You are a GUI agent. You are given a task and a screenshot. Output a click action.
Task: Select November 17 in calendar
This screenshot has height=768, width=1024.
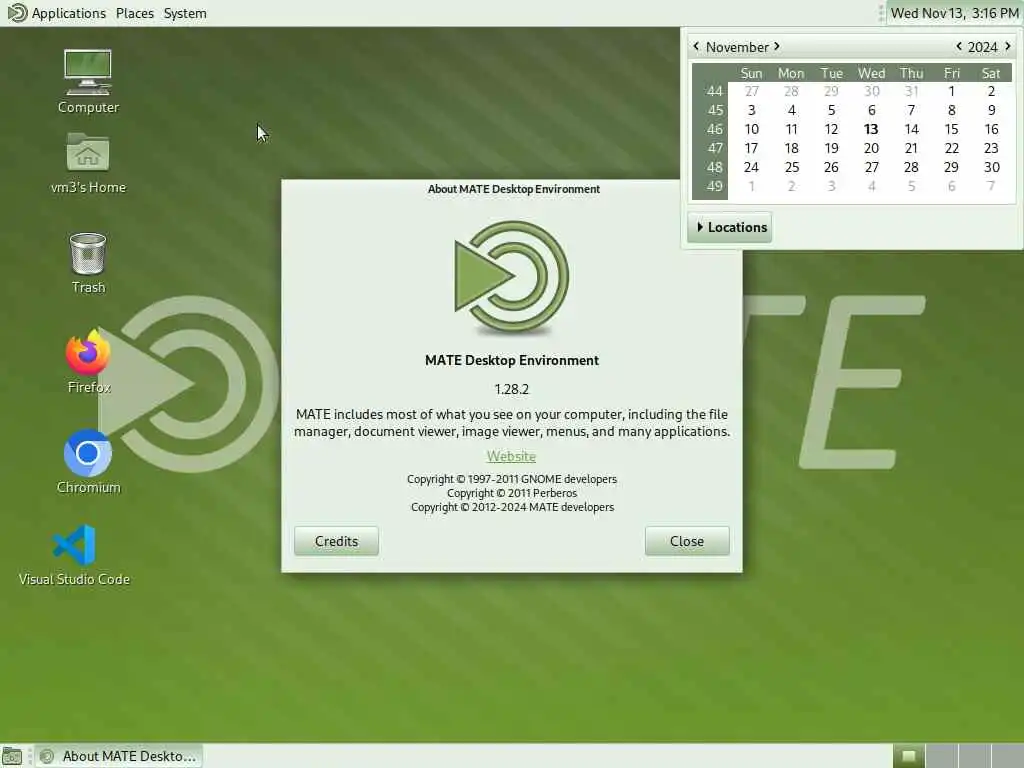point(752,148)
